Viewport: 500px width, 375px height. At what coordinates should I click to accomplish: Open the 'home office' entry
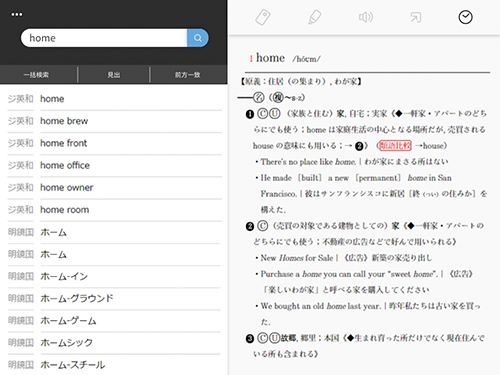114,165
